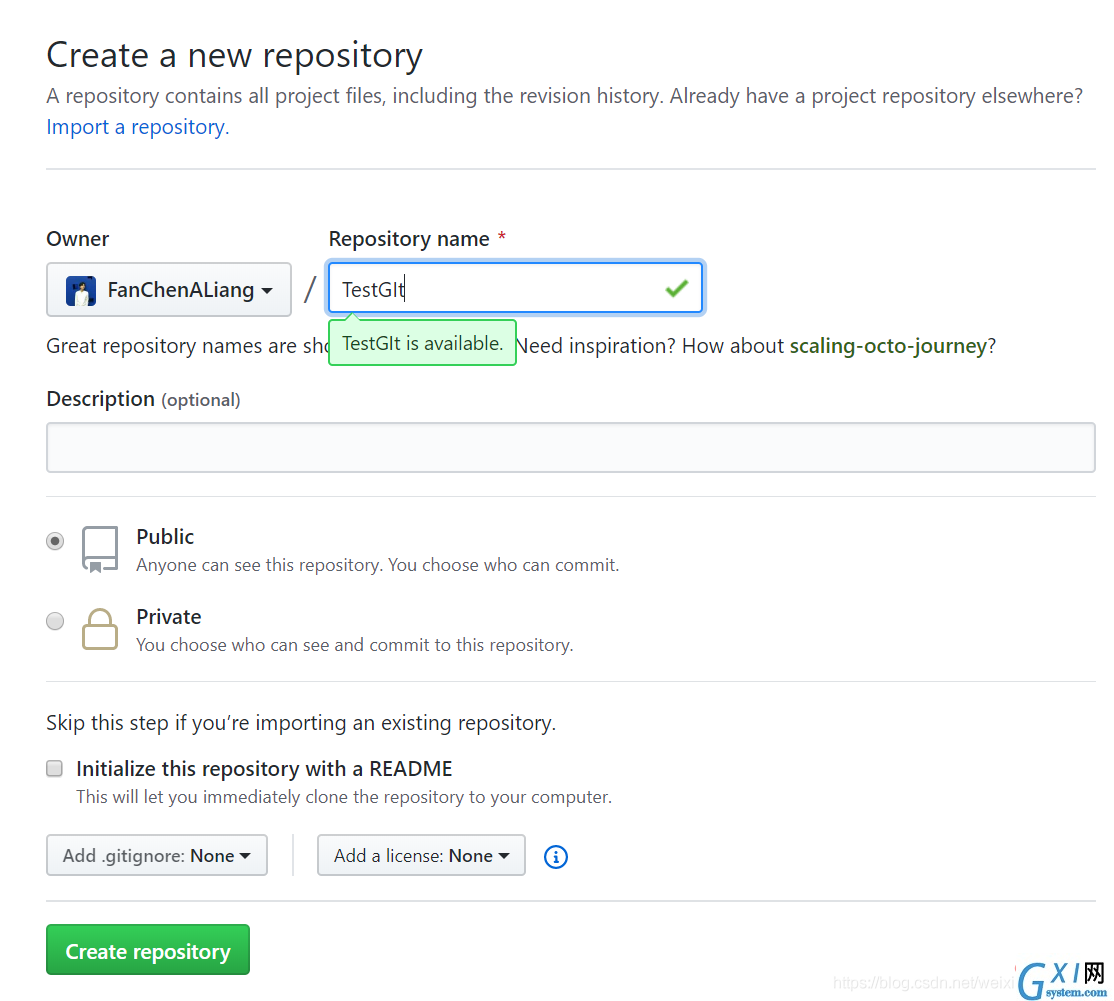Click the 'Initialize this repository with a README' label
Viewport: 1114px width, 1001px height.
(x=264, y=769)
